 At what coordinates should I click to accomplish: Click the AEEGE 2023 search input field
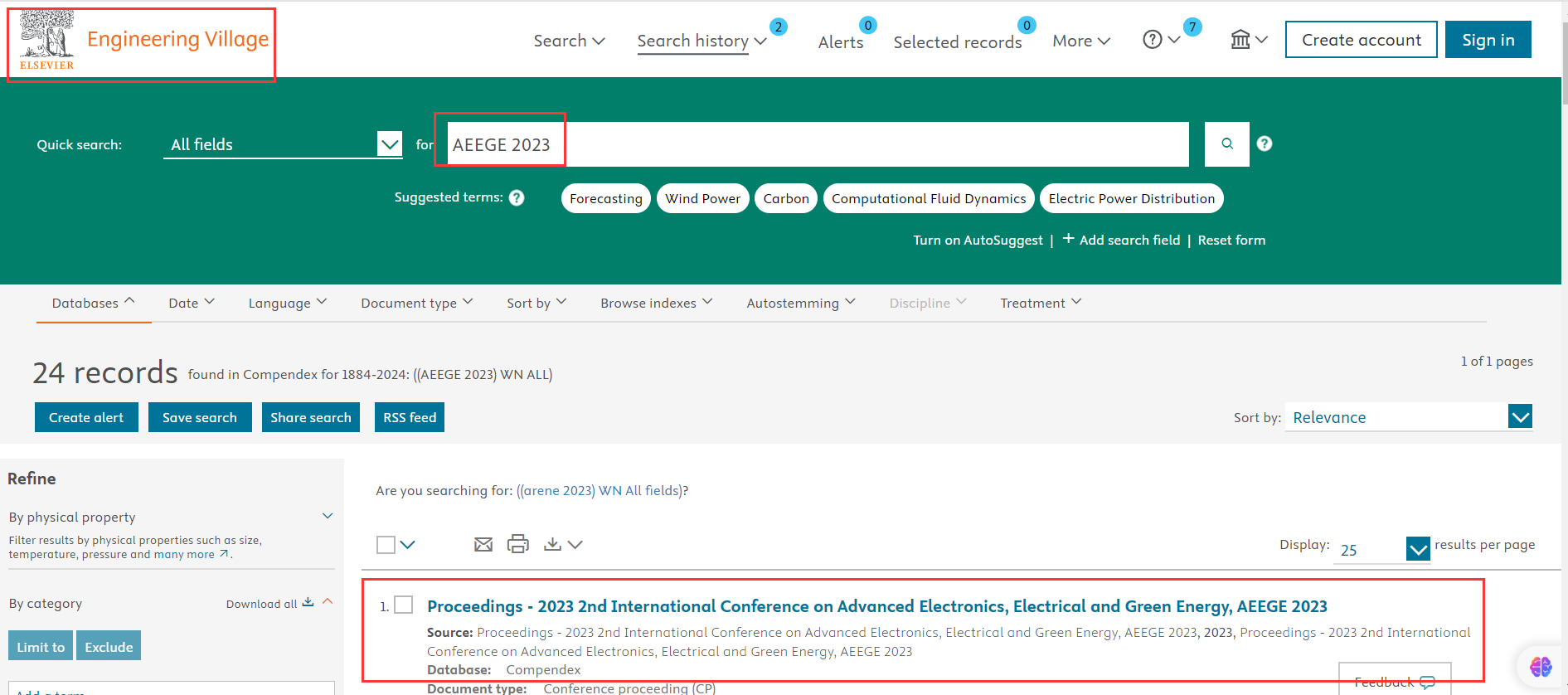click(818, 144)
